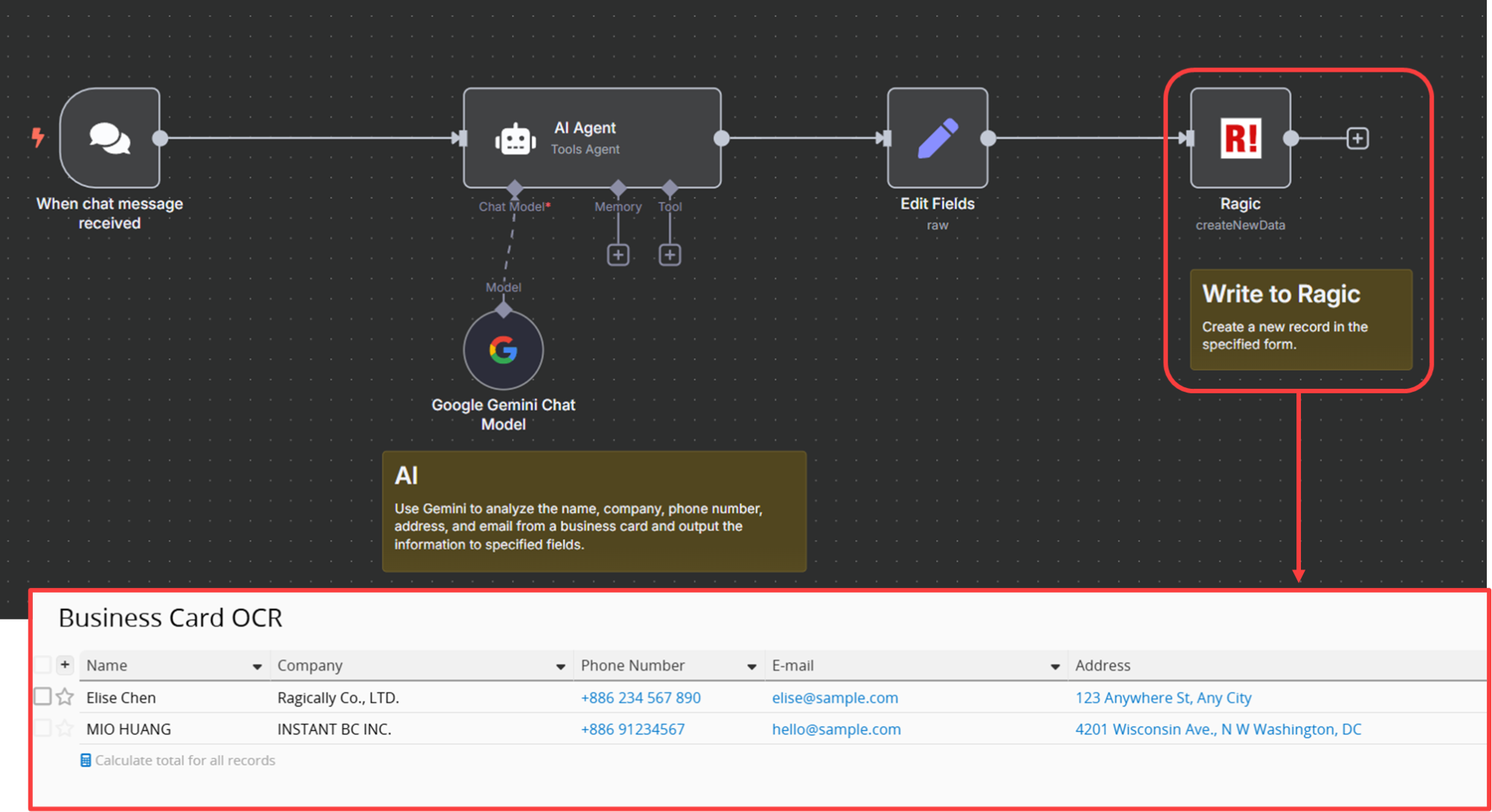
Task: Star the MIO HUANG record
Action: click(x=65, y=728)
